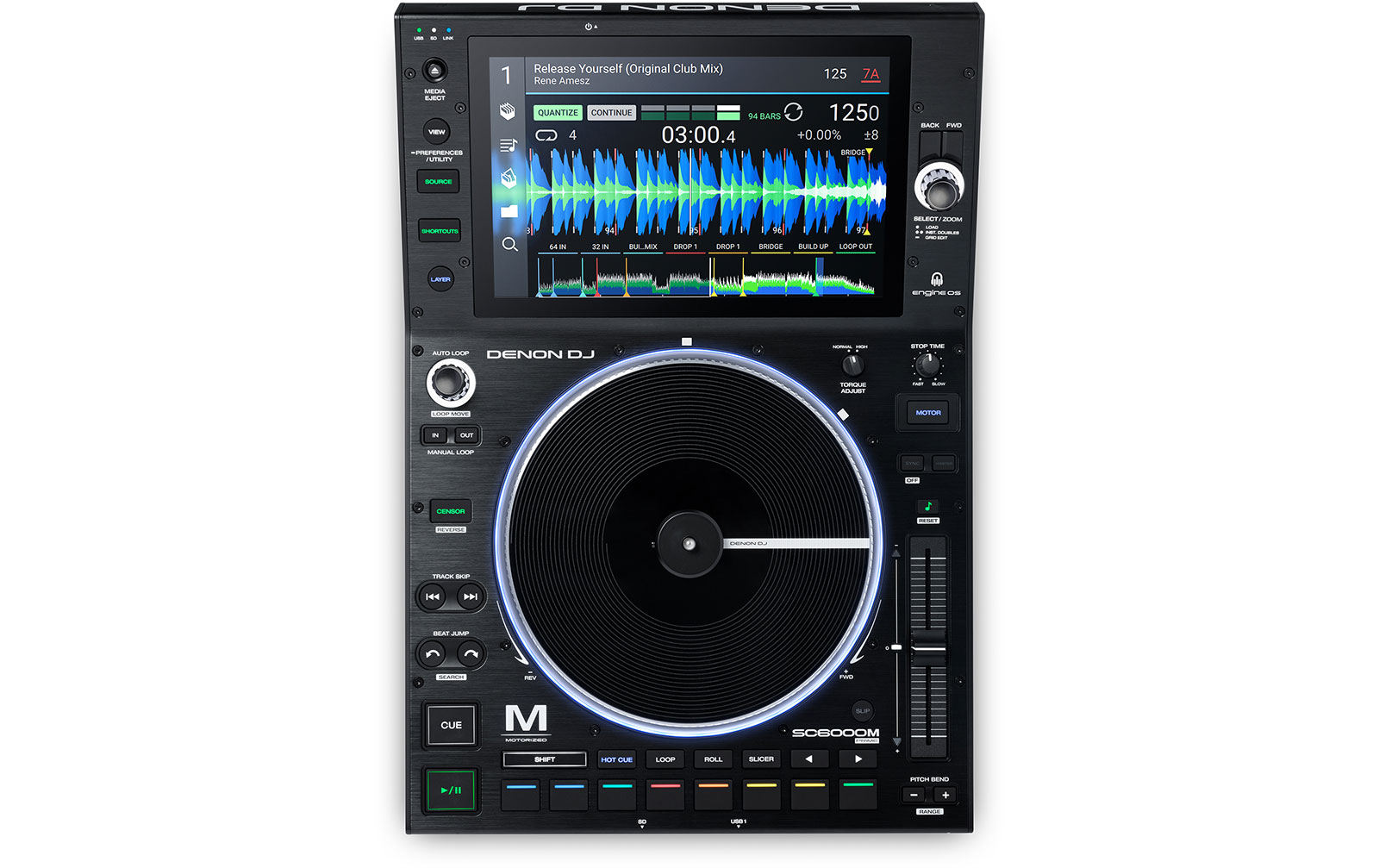Push the Auto Loop encoder knob

tap(451, 383)
